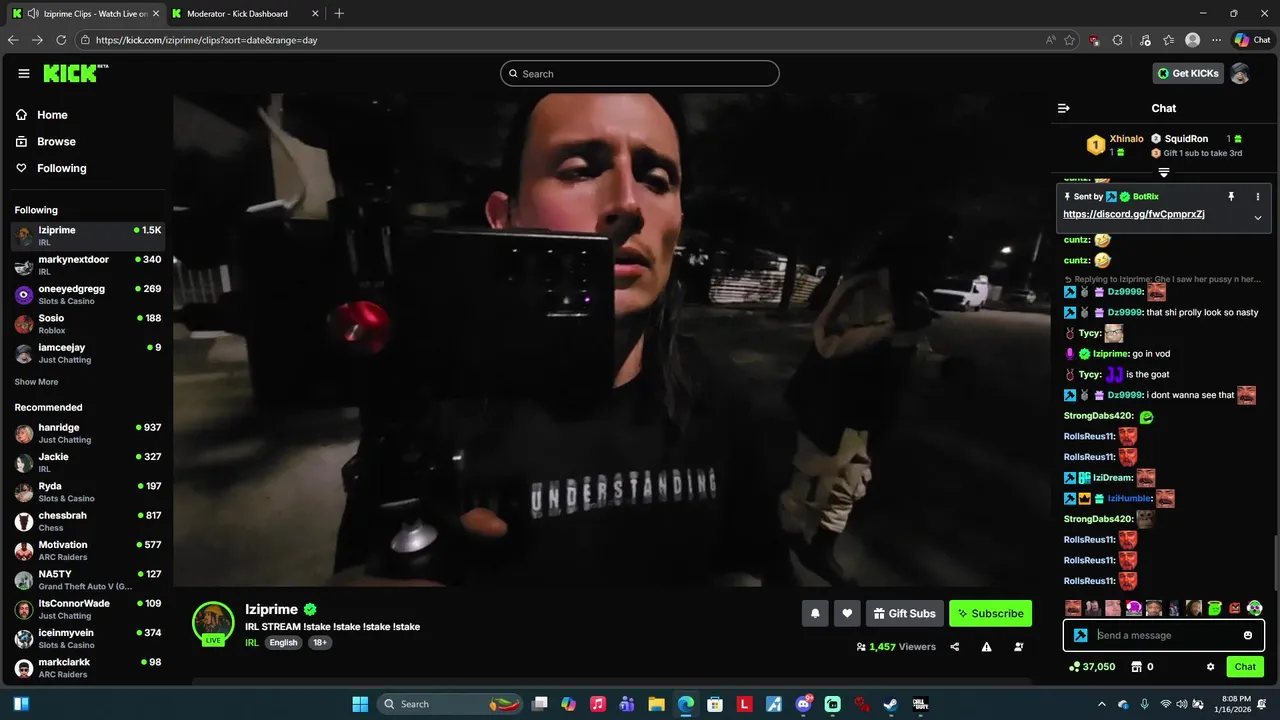1280x720 pixels.
Task: Click the green Subscribe button
Action: (x=990, y=613)
